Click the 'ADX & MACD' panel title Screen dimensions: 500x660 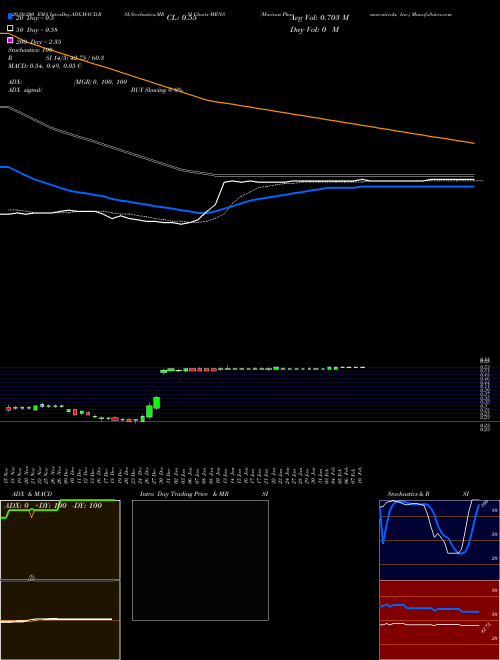point(32,494)
